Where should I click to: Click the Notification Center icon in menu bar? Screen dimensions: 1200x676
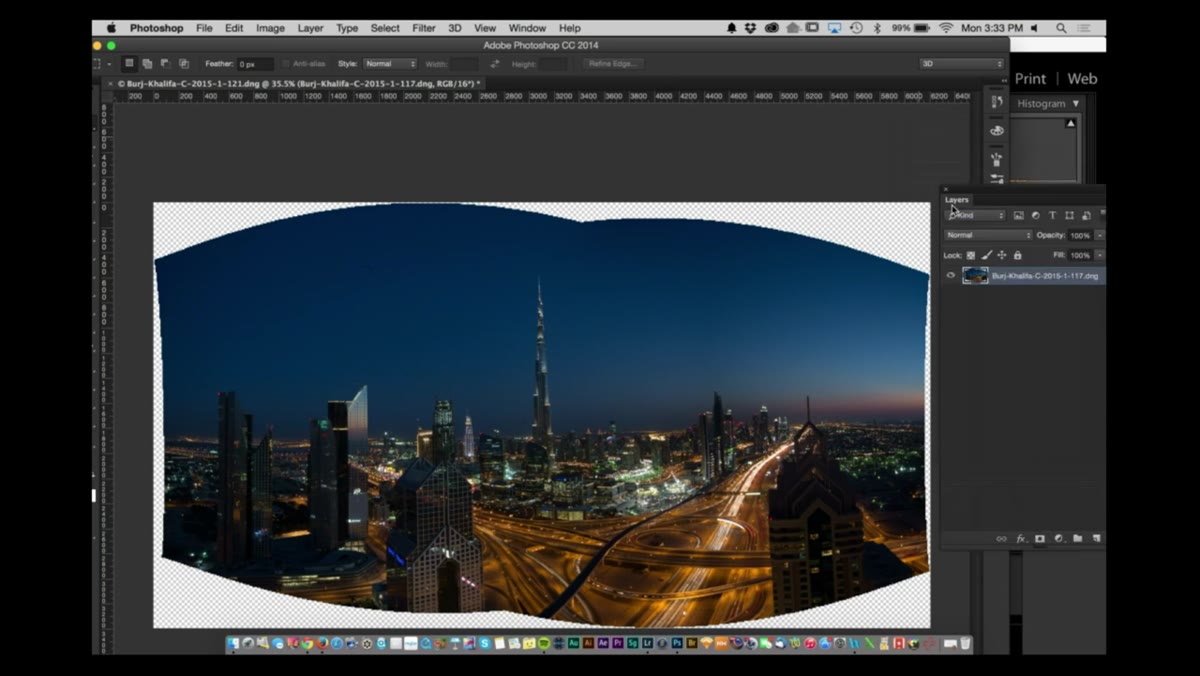[x=1084, y=28]
